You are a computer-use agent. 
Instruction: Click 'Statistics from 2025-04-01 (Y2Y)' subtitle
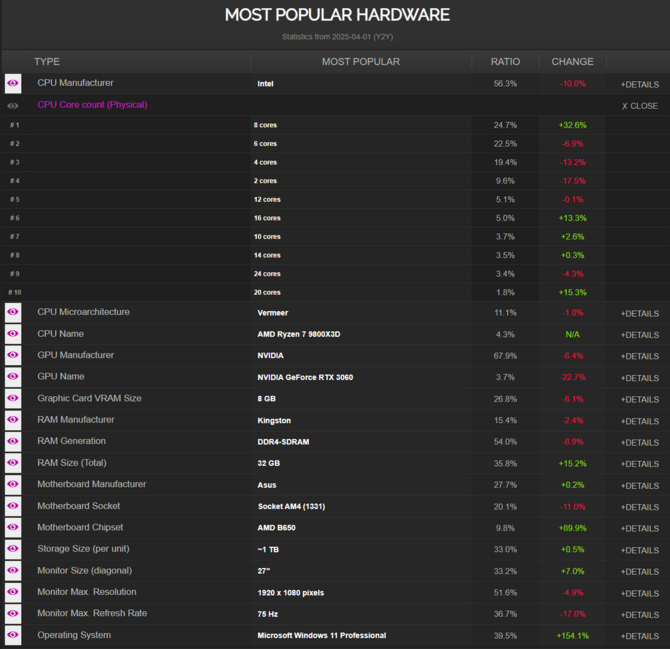[337, 37]
